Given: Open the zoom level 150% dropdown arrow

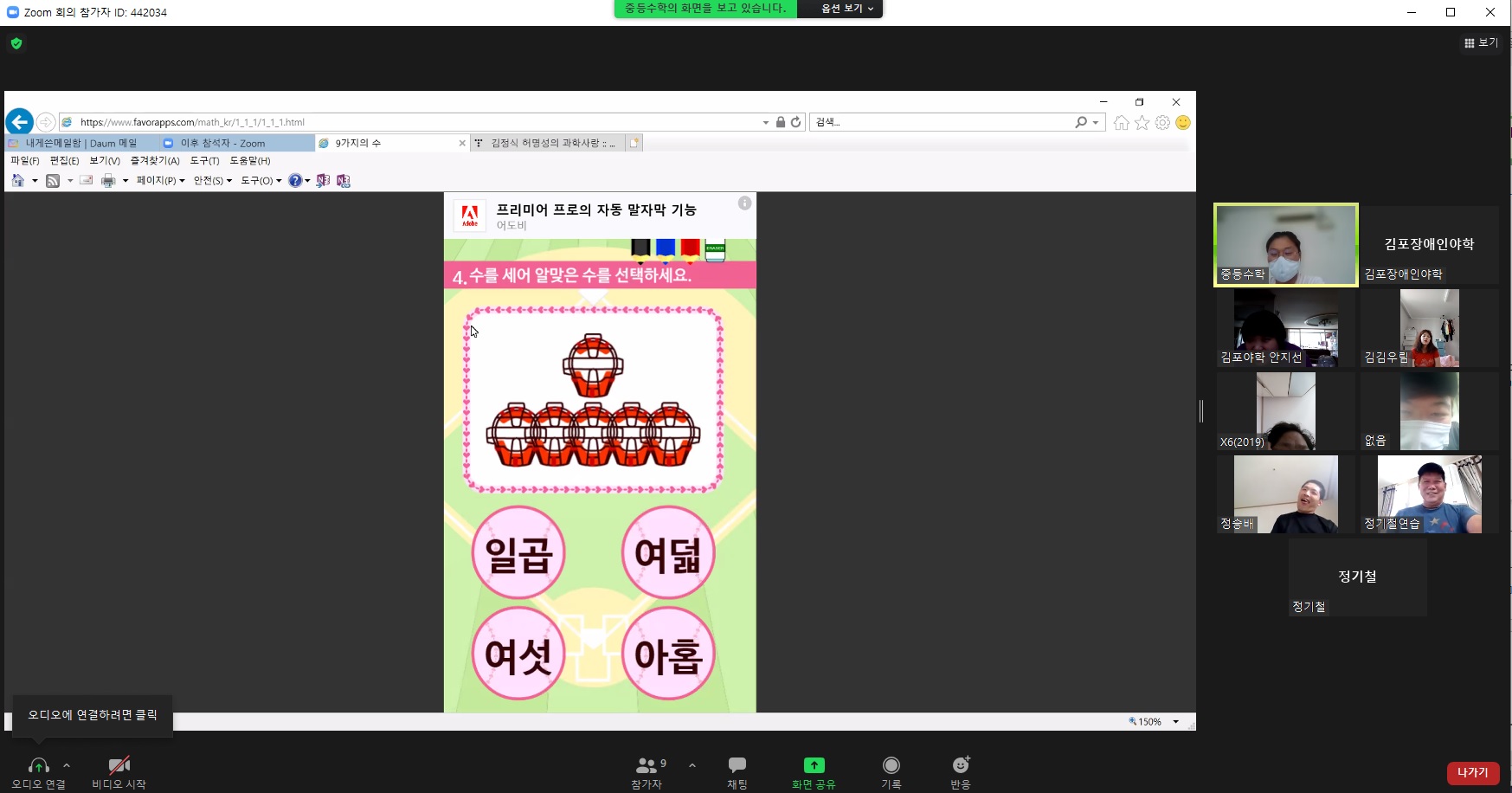Looking at the screenshot, I should (x=1176, y=721).
